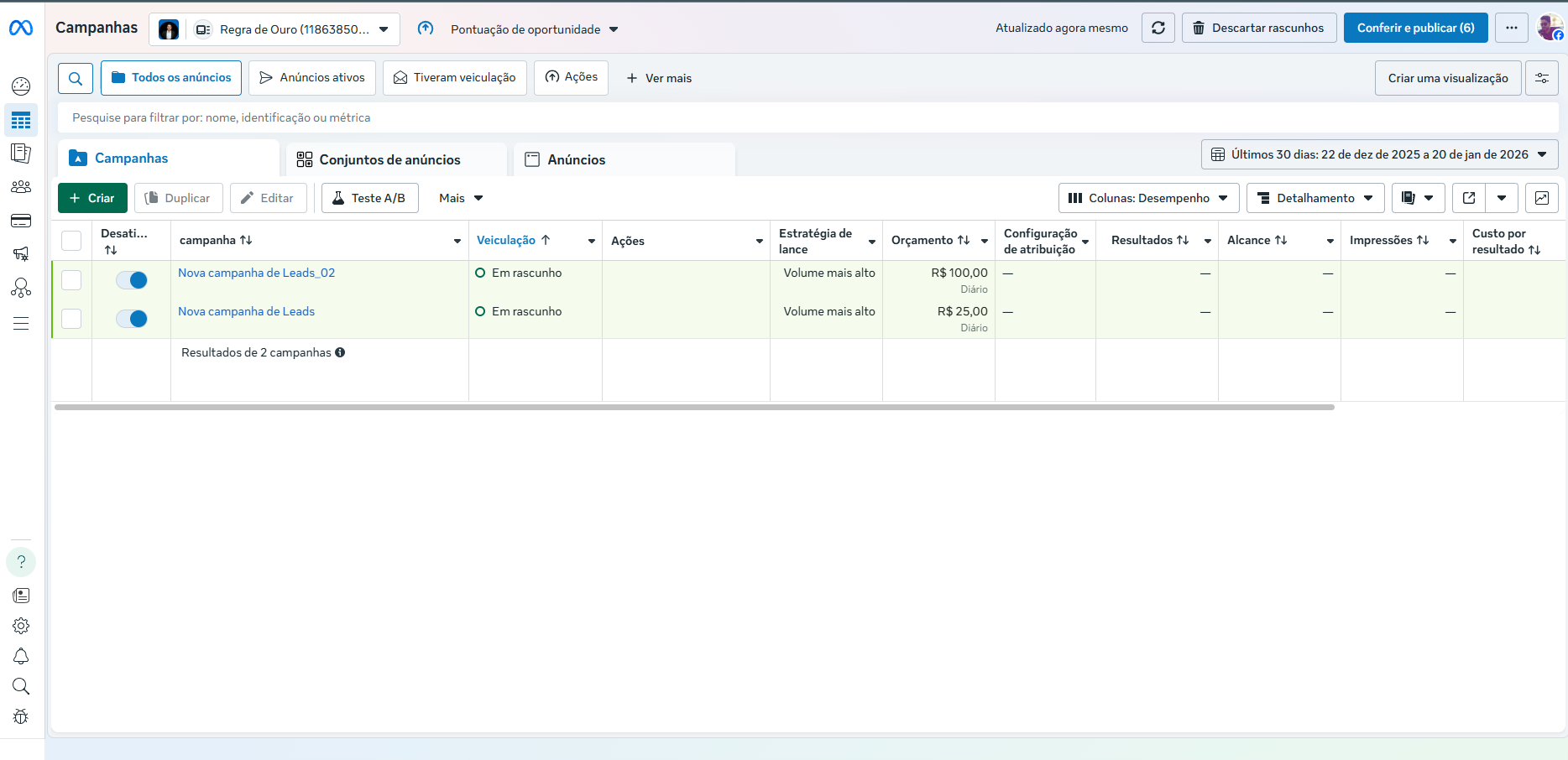Viewport: 1568px width, 760px height.
Task: Click the horizontal table scrollbar
Action: 694,407
